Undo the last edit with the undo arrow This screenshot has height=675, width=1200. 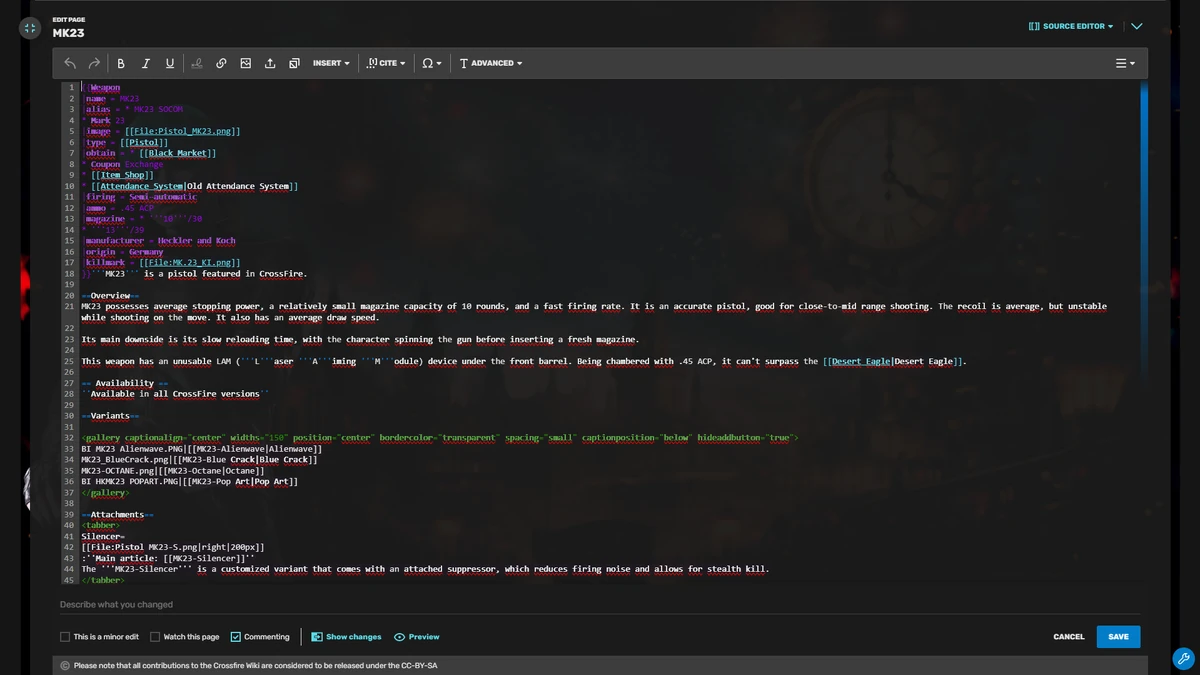69,62
